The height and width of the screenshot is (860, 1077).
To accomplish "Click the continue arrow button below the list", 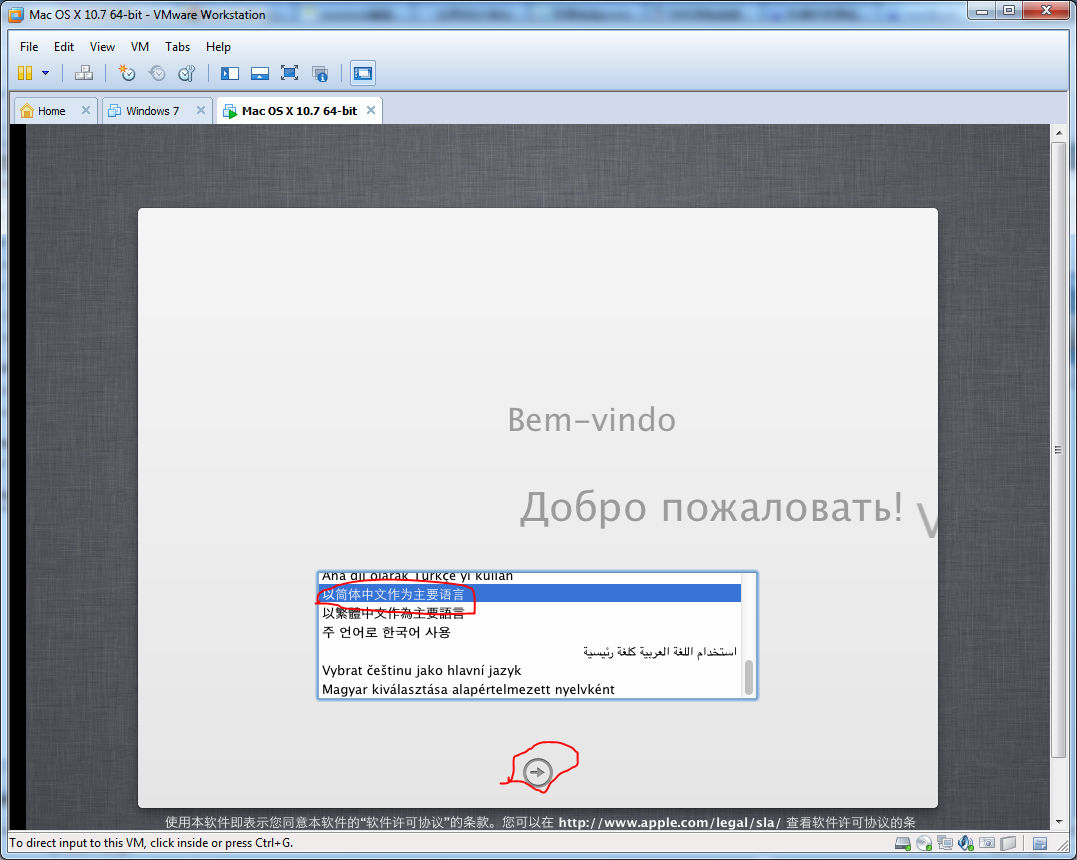I will tap(537, 772).
